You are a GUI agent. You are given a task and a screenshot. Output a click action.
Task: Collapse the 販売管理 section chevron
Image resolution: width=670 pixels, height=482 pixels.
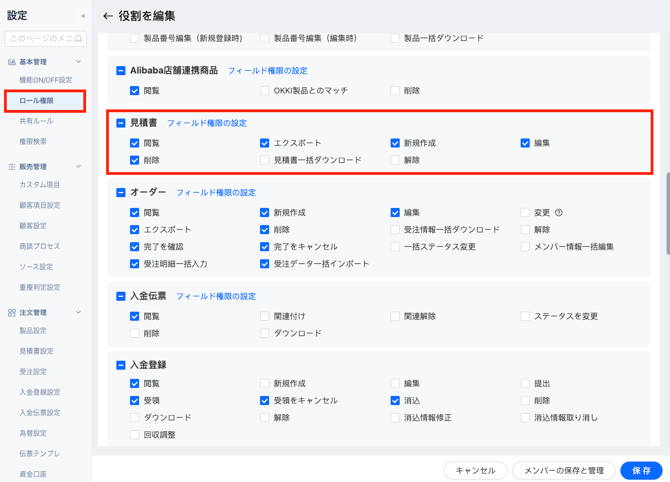point(78,166)
